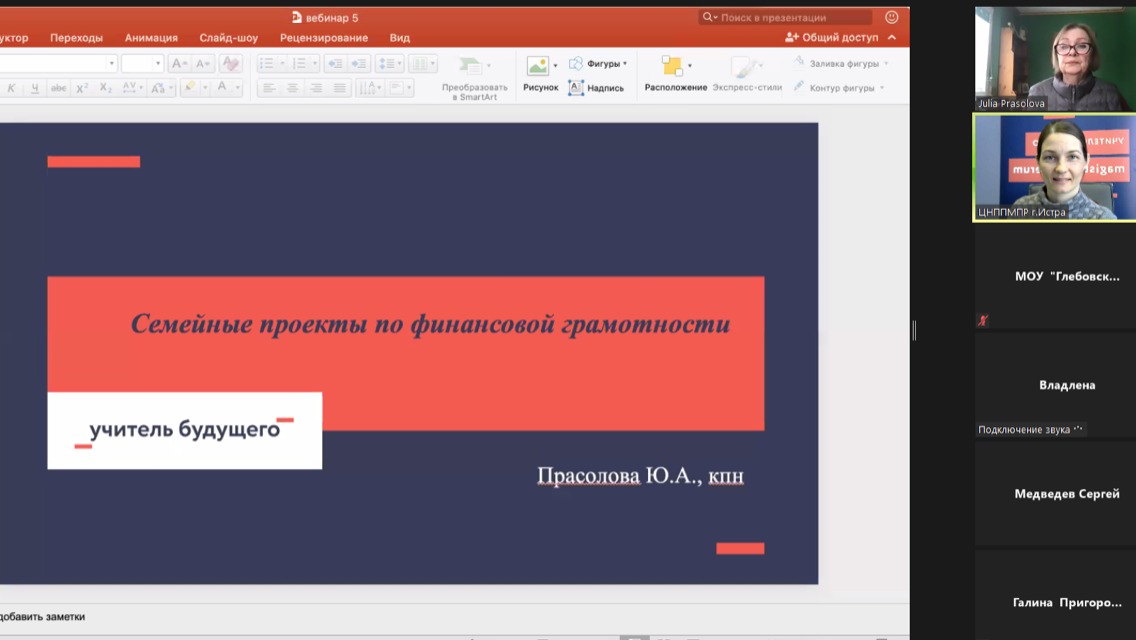Open the Фигуры (Shapes) gallery
The height and width of the screenshot is (640, 1136).
tap(601, 62)
